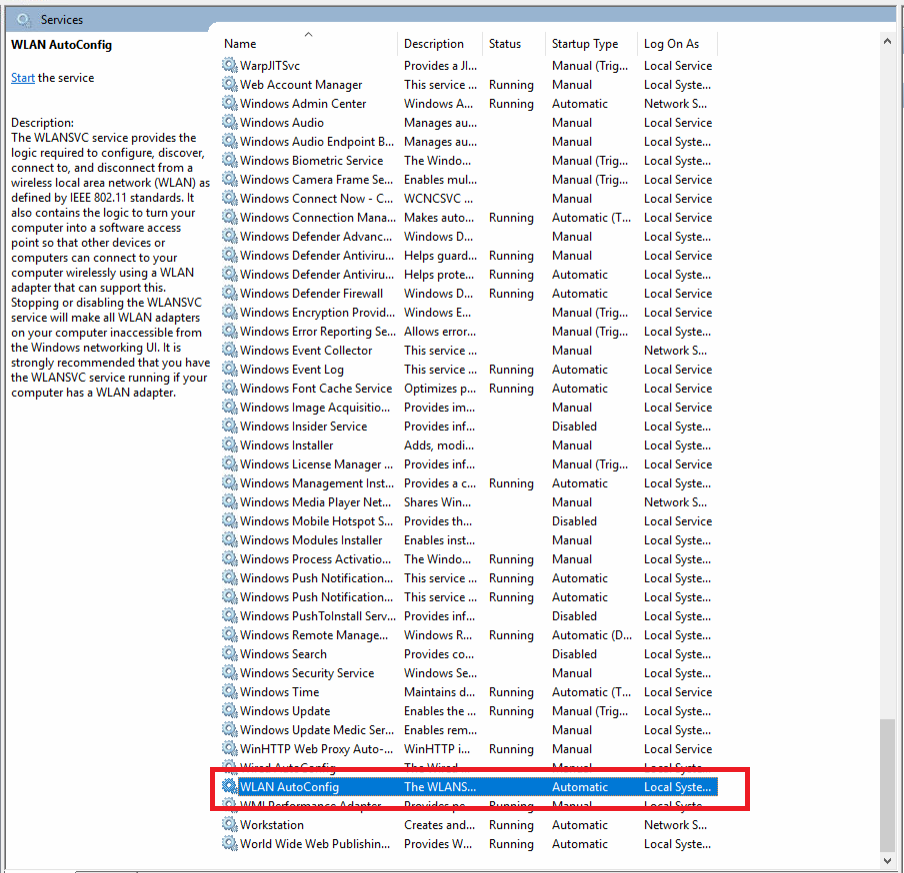Click the gear icon for Windows Admin Center
Screen dimensions: 904x873
[x=229, y=103]
